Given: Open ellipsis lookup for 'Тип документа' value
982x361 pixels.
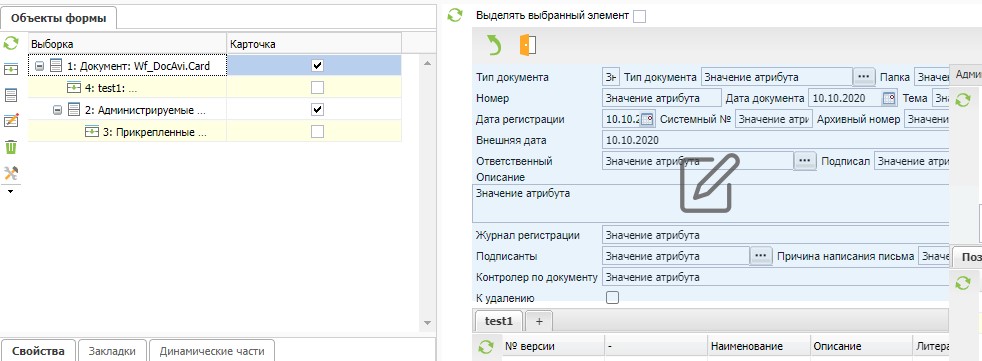Looking at the screenshot, I should coord(864,76).
